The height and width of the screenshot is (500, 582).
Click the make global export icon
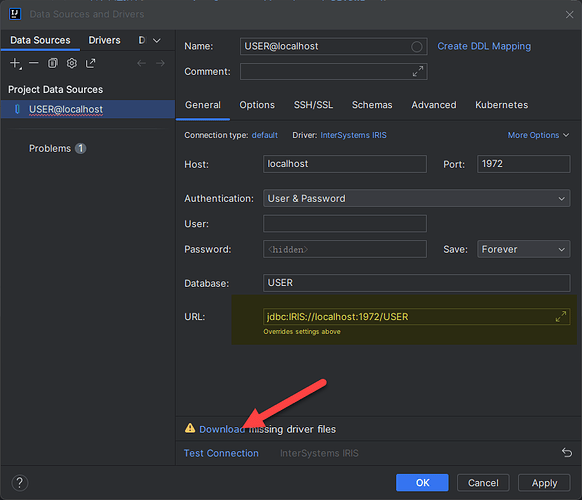91,63
